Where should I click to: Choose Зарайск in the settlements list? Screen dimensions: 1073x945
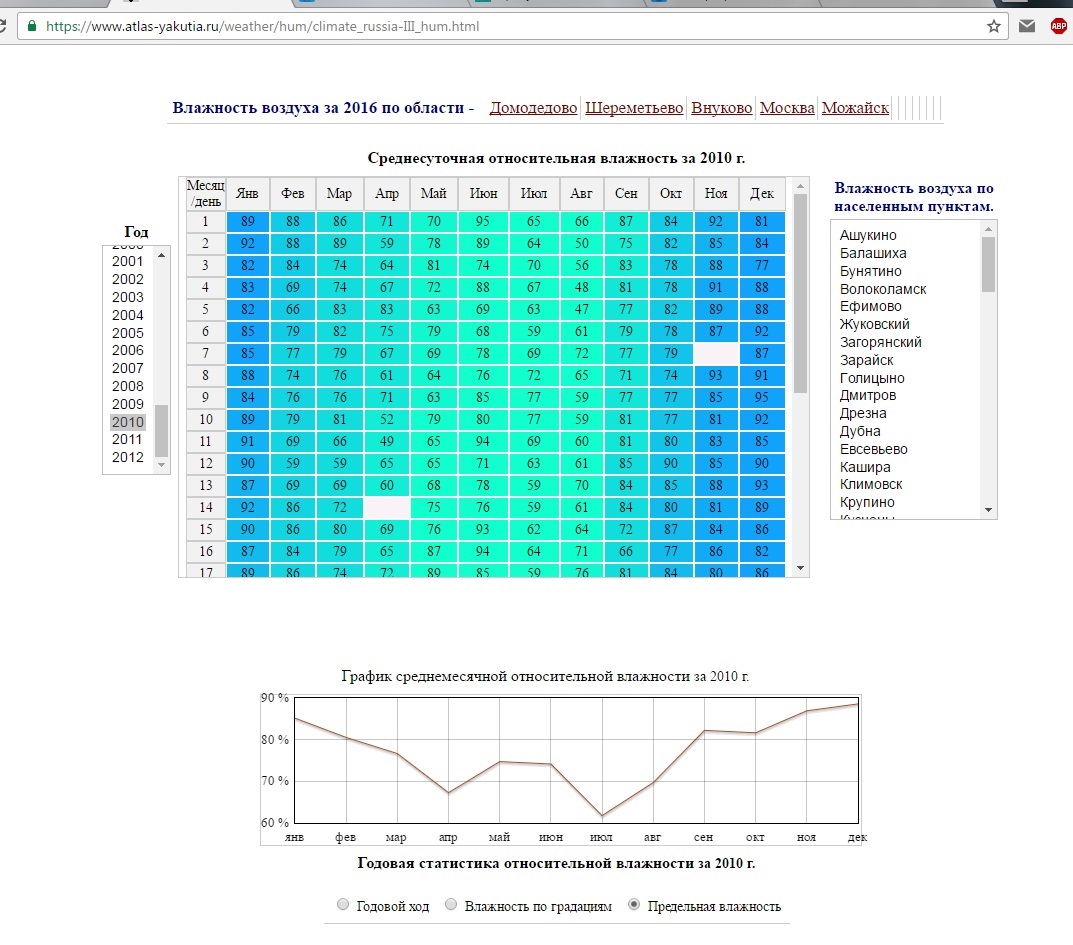[866, 360]
